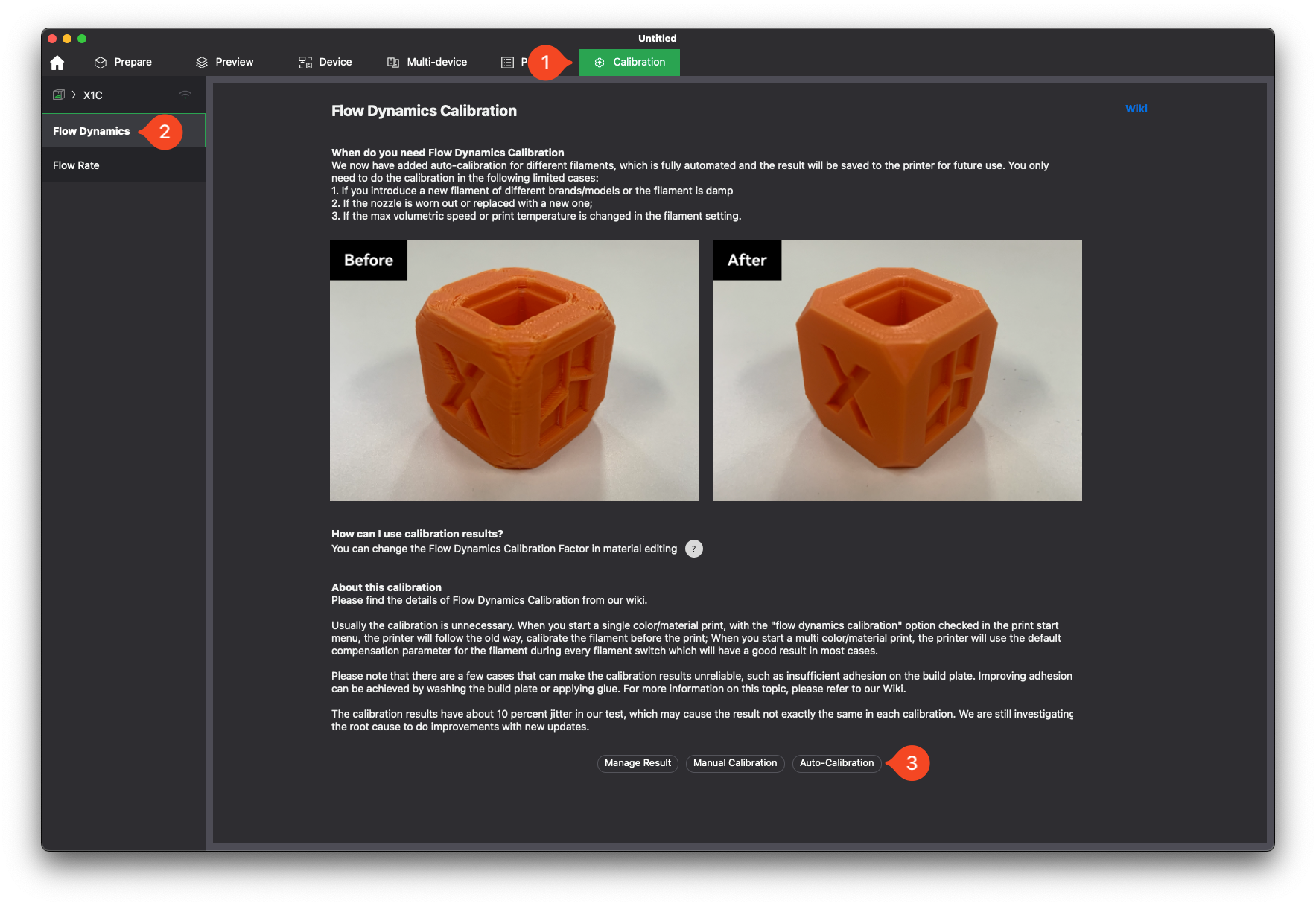Click the printer icon in sidebar header

click(59, 95)
